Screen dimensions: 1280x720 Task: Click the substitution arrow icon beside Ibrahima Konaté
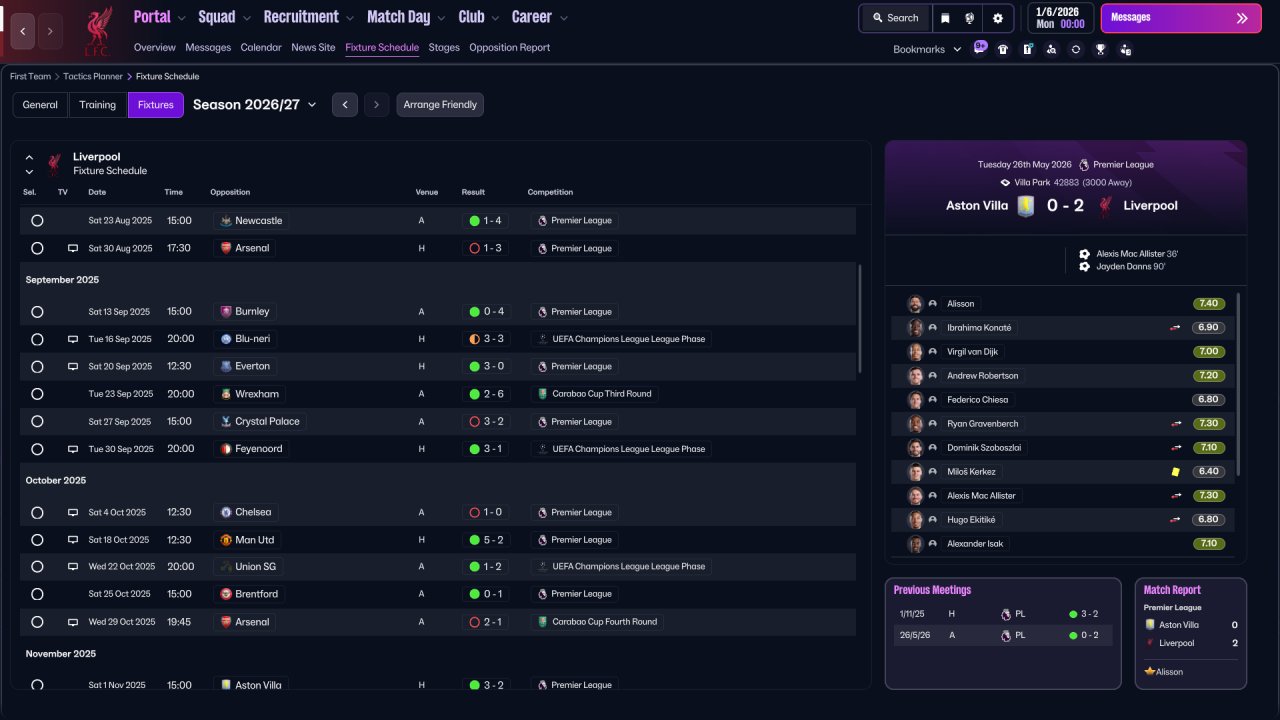[1175, 328]
